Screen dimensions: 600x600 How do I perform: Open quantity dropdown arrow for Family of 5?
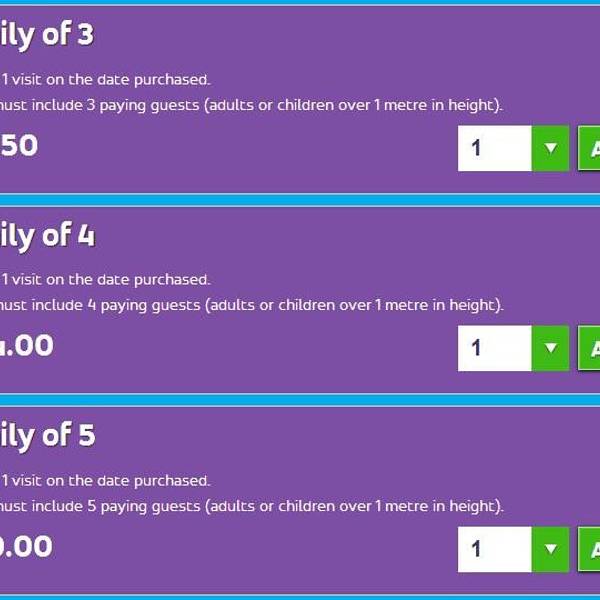[550, 549]
